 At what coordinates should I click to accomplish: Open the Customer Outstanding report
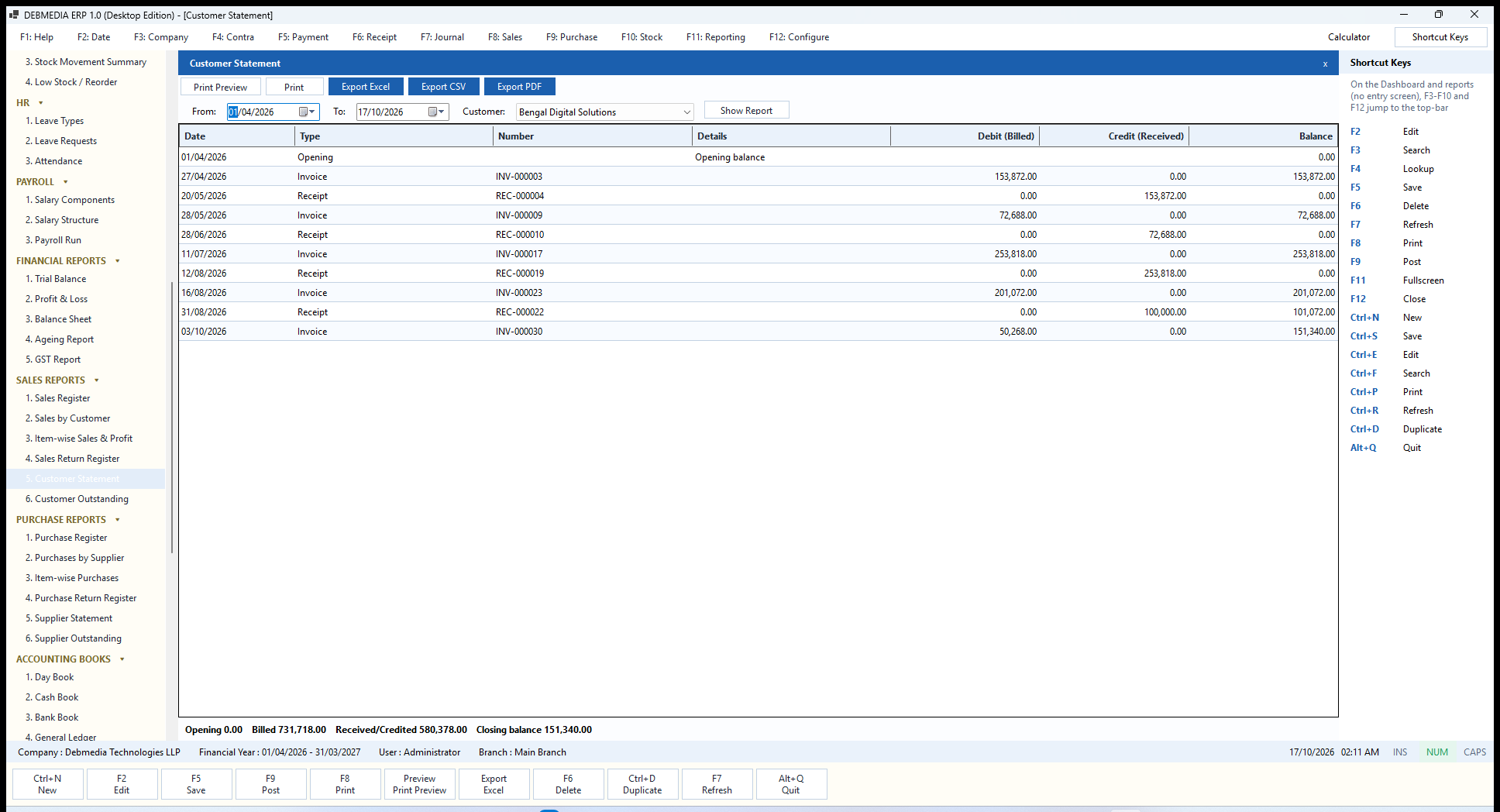tap(77, 499)
